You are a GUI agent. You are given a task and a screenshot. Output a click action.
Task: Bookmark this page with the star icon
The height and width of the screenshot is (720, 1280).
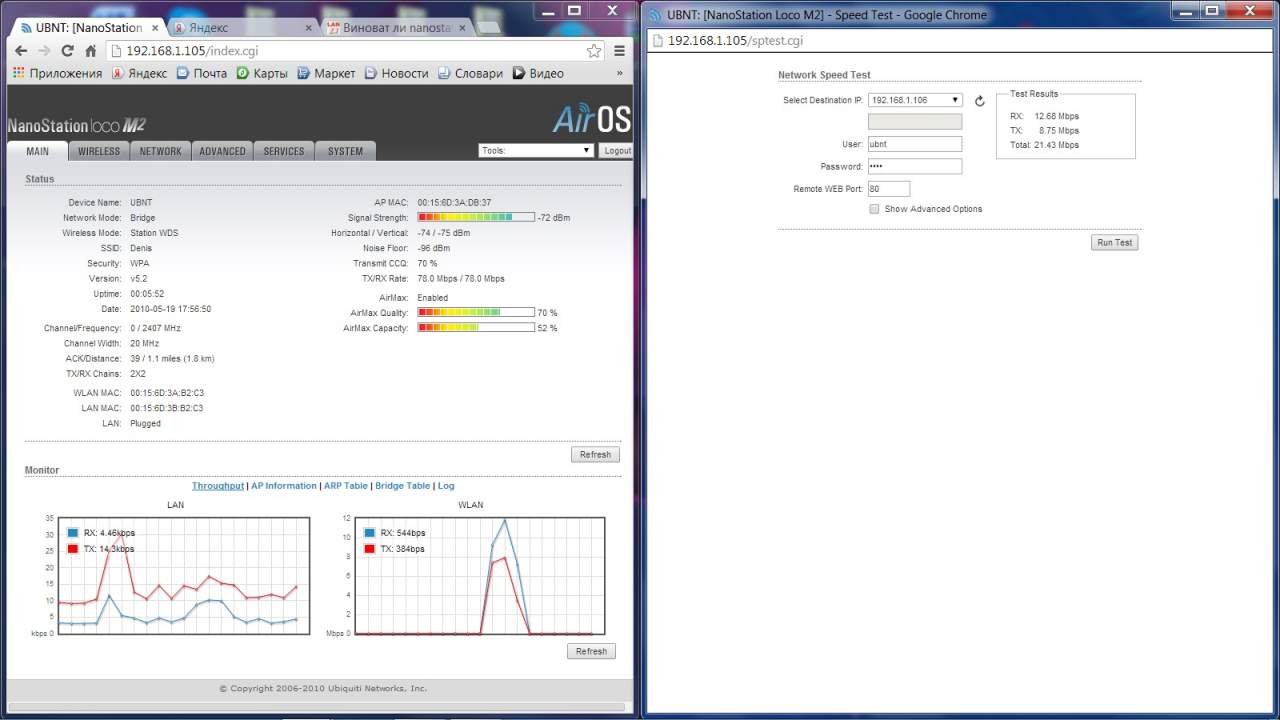[594, 51]
